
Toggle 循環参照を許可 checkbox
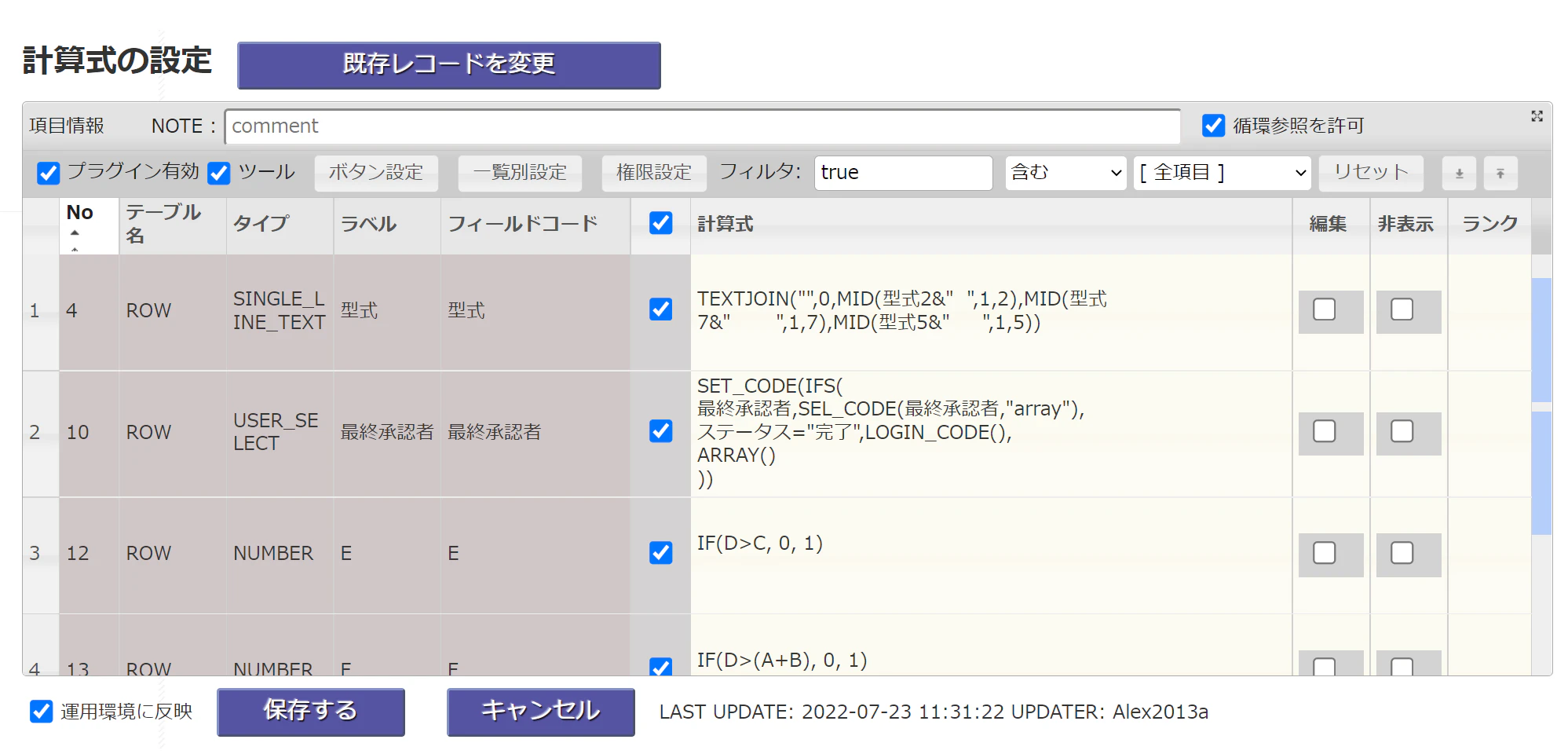(1213, 126)
